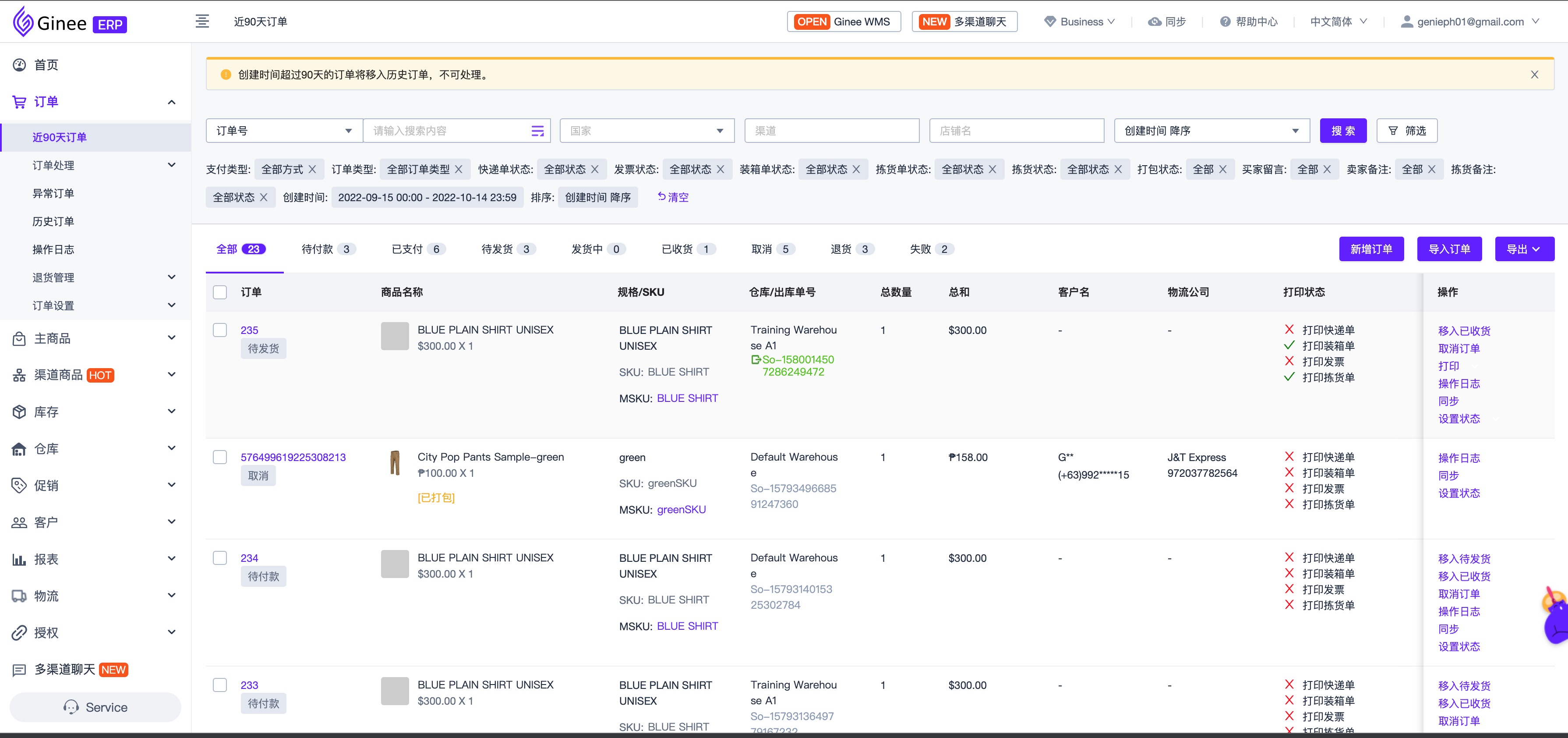
Task: Check the box for order 234
Action: tap(220, 558)
